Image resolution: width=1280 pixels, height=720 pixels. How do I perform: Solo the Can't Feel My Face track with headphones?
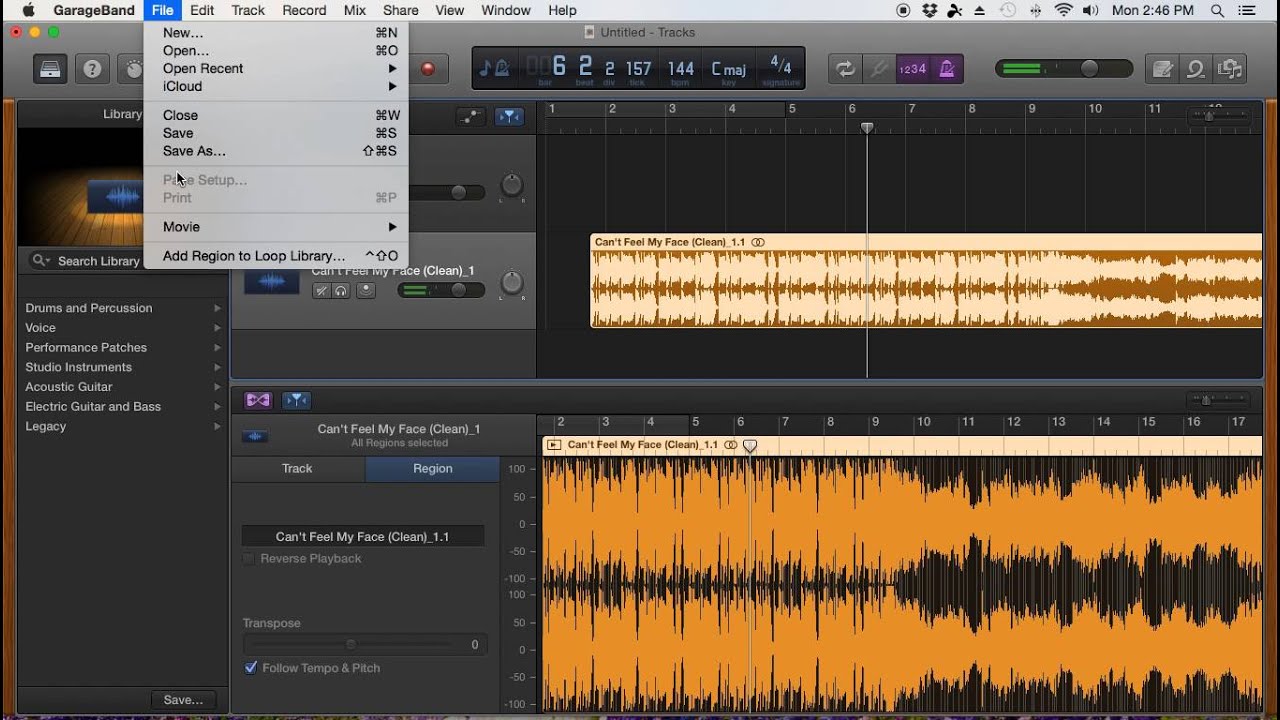(341, 291)
